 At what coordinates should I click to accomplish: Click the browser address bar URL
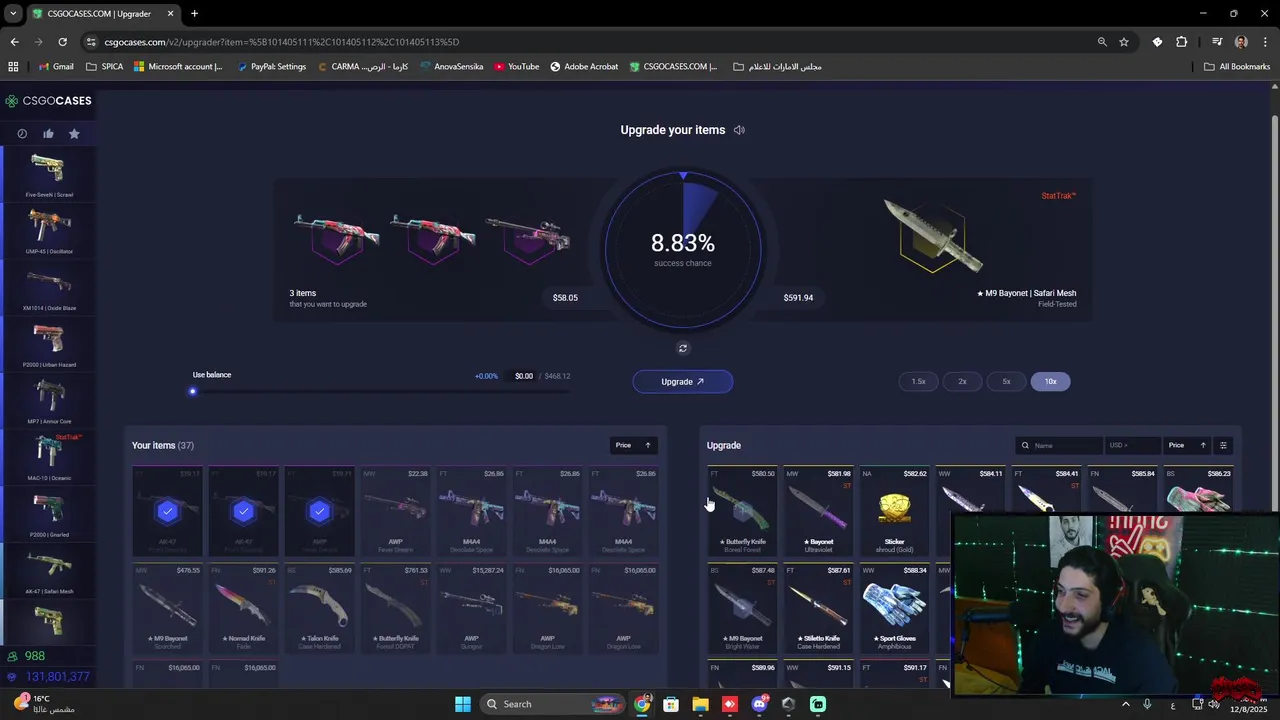tap(282, 42)
